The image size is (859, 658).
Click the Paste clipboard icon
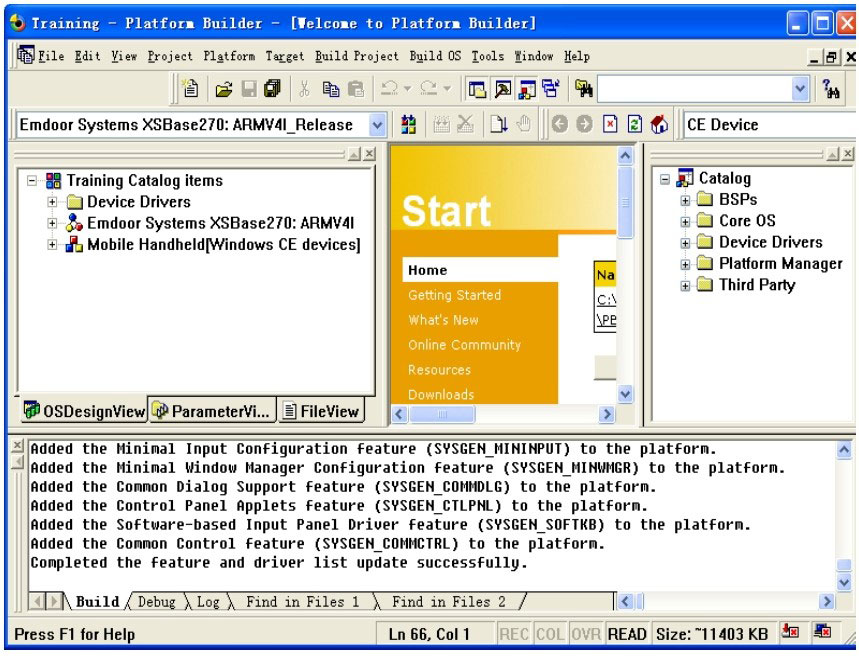(x=356, y=89)
